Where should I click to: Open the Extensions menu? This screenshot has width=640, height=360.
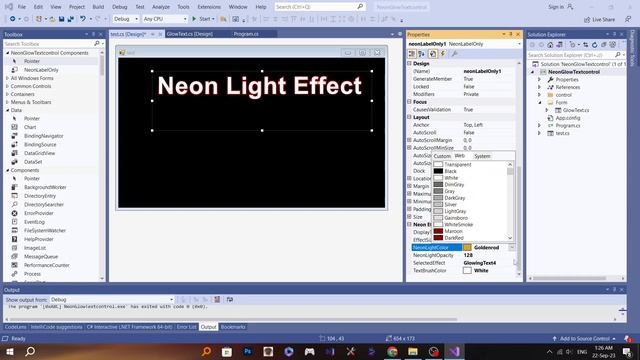(x=209, y=7)
